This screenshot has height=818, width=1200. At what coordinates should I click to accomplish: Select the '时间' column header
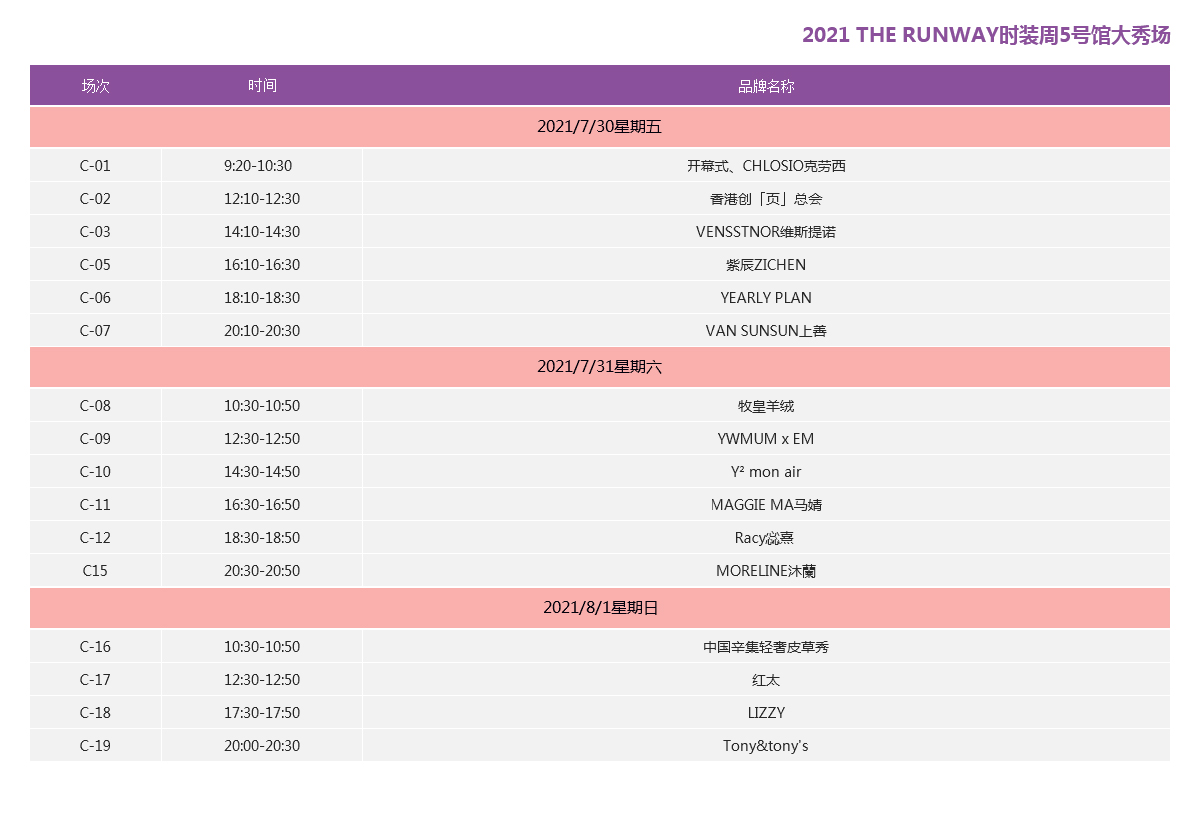(262, 86)
